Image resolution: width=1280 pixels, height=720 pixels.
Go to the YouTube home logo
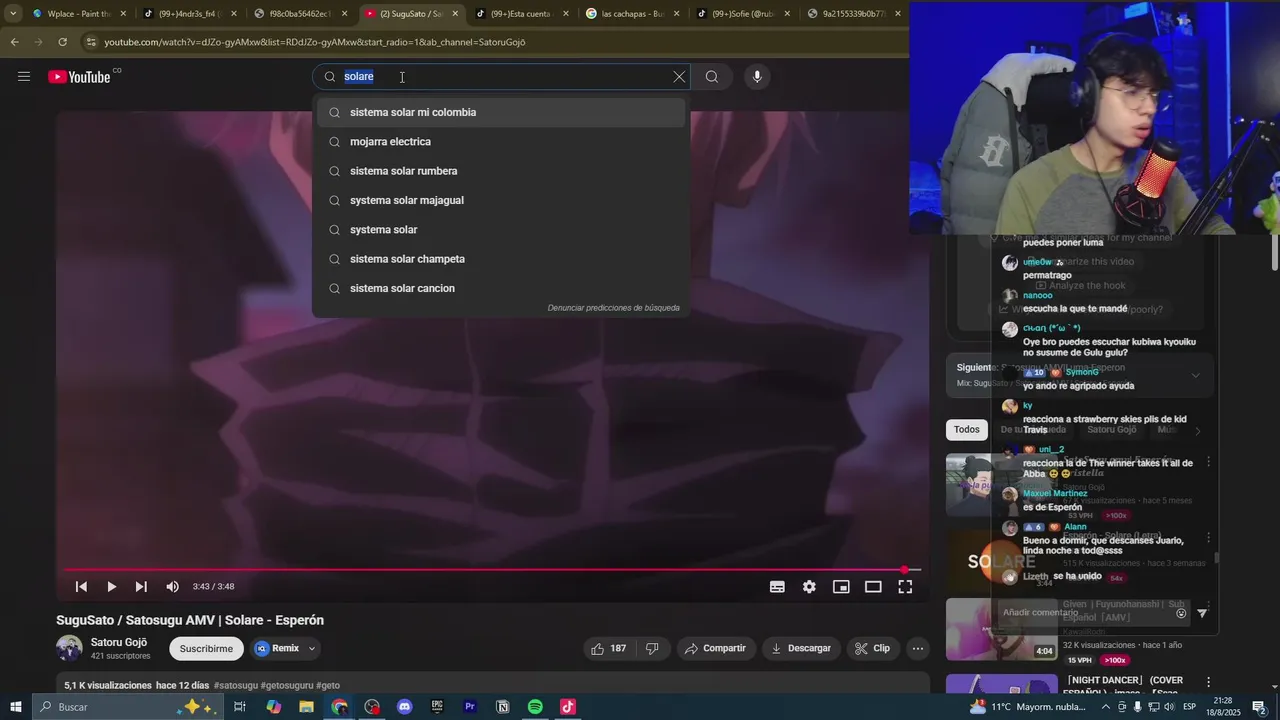point(79,77)
